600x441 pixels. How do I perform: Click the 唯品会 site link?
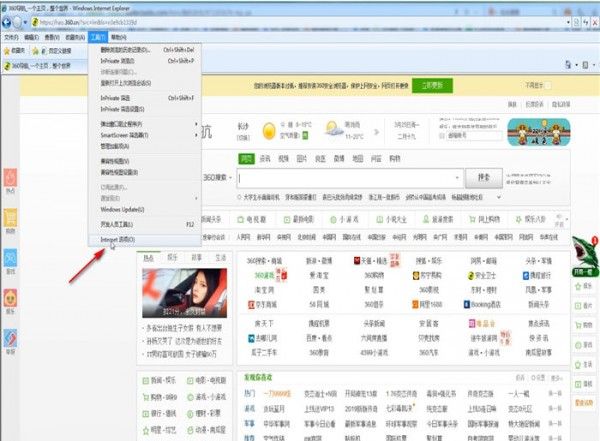click(482, 324)
